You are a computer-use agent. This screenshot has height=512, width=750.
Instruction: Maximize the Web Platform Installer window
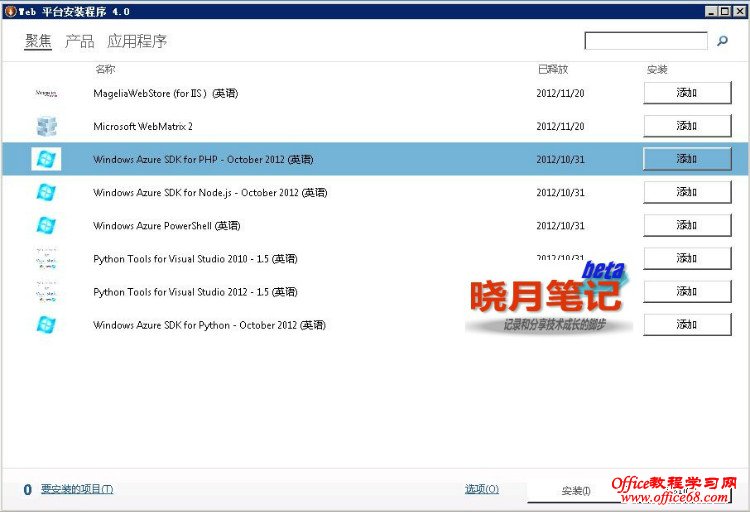pos(725,11)
